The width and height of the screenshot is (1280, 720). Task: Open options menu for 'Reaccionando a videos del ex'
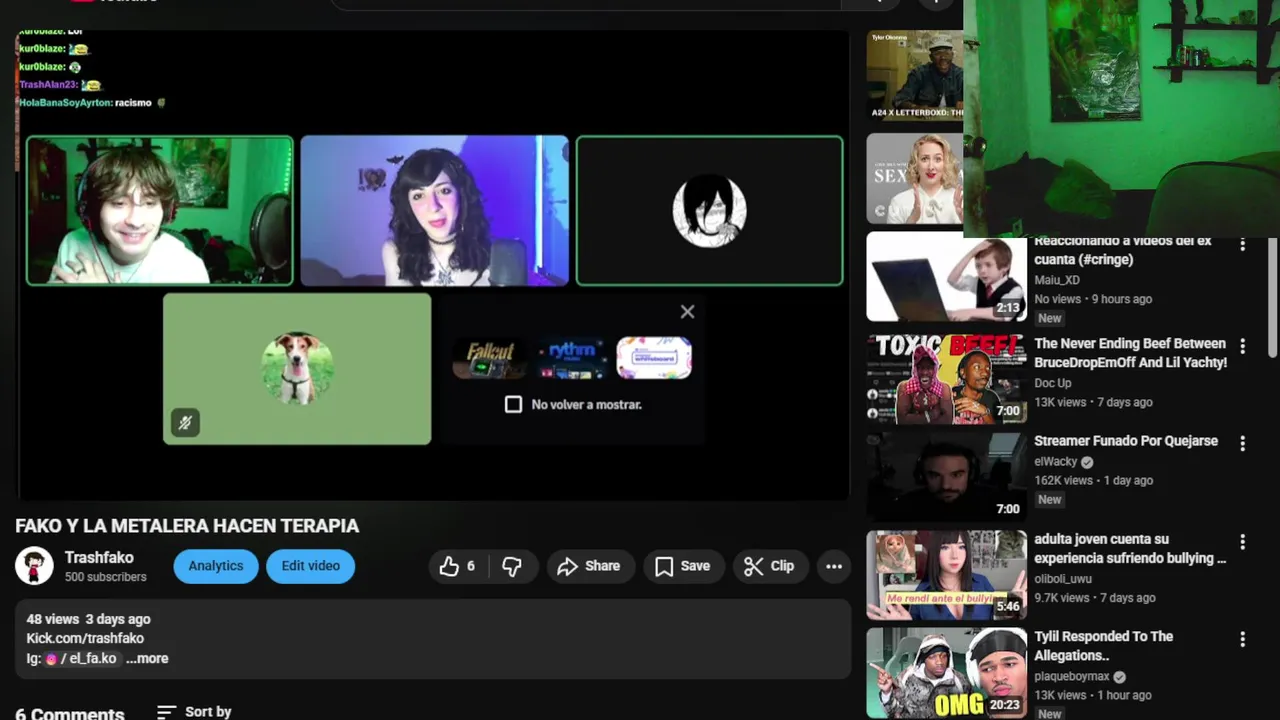point(1242,245)
